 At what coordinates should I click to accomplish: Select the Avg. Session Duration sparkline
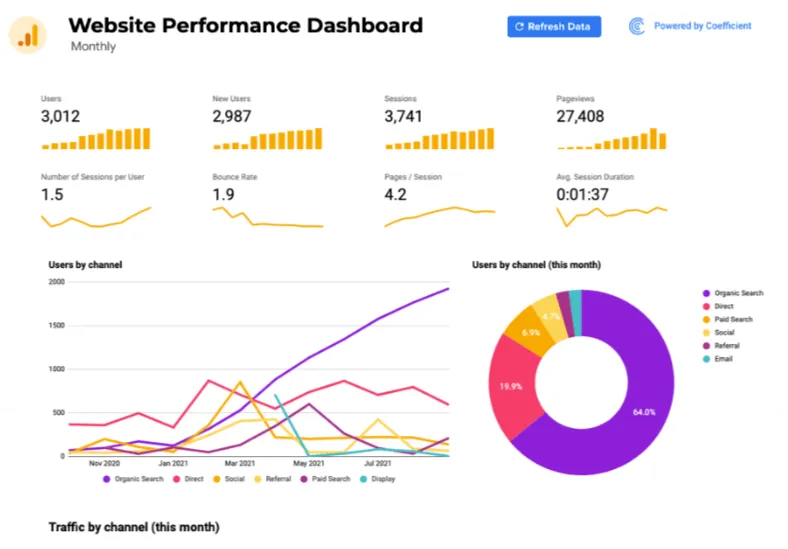(612, 217)
